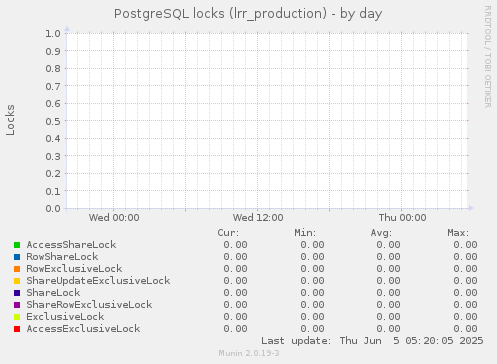Click the blue RowShareLock color swatch

(17, 257)
